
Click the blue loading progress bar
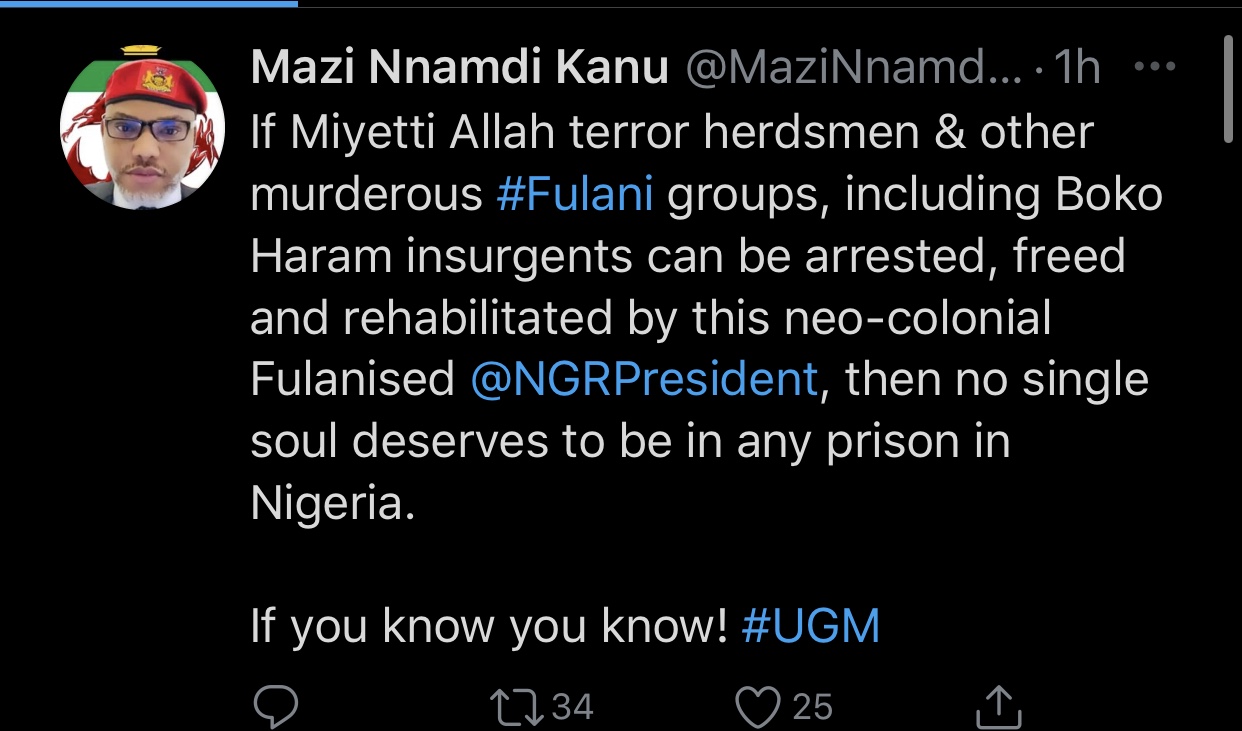click(x=149, y=3)
